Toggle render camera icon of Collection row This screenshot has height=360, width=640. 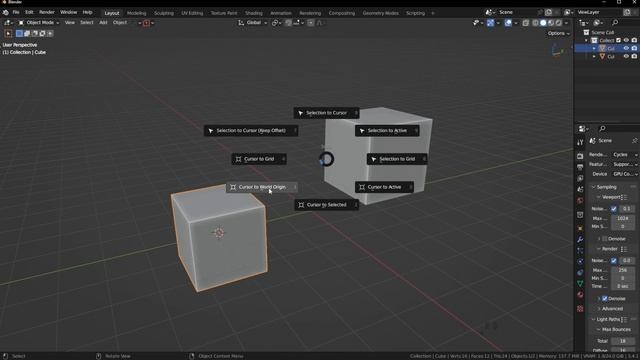[x=634, y=40]
